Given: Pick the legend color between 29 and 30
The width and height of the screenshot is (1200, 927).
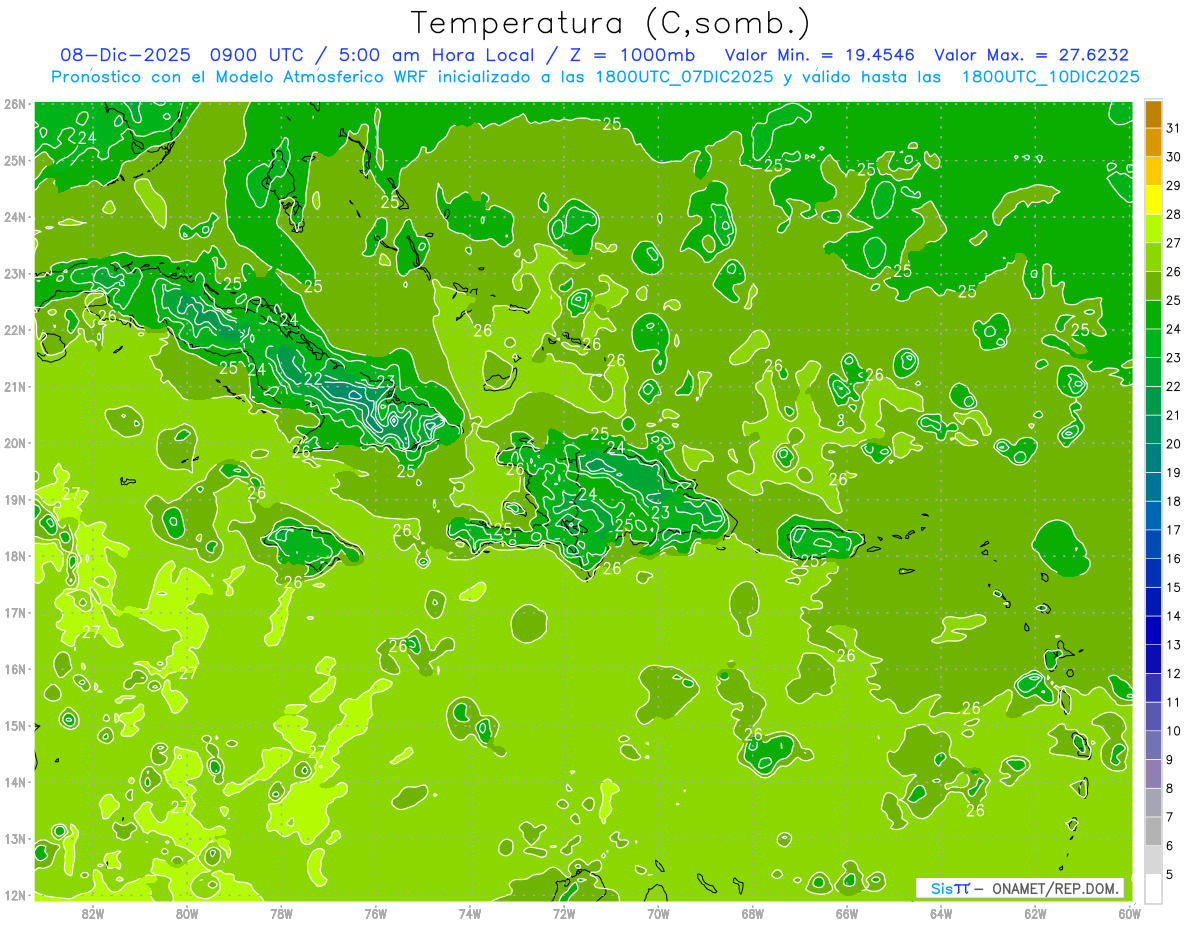Looking at the screenshot, I should tap(1154, 172).
